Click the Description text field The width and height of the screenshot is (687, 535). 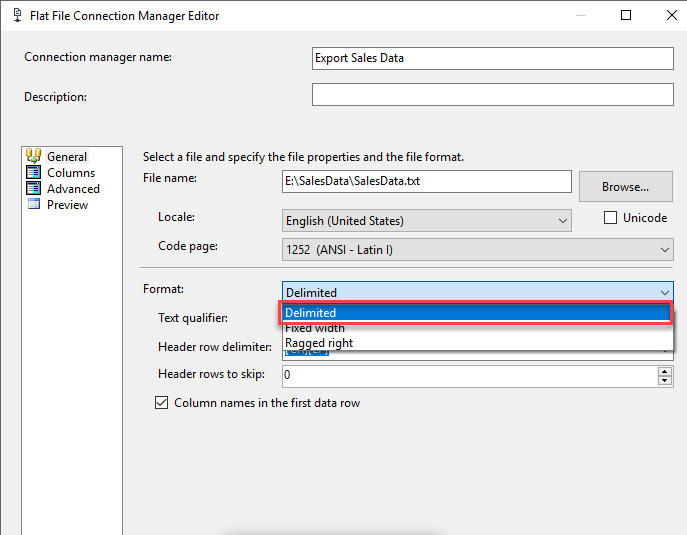click(492, 95)
